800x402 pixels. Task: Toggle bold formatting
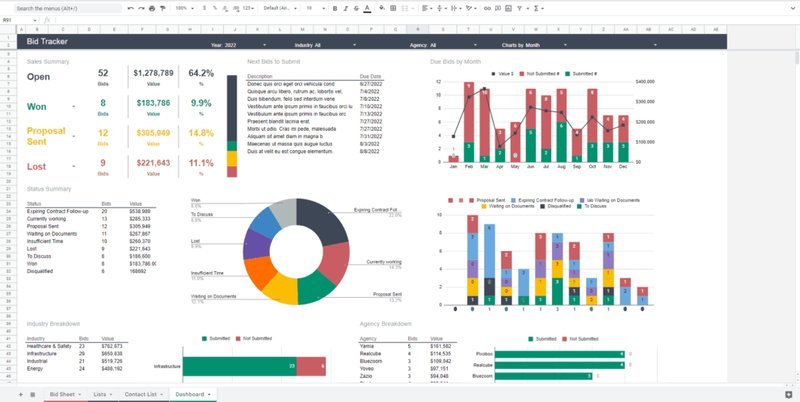click(335, 8)
